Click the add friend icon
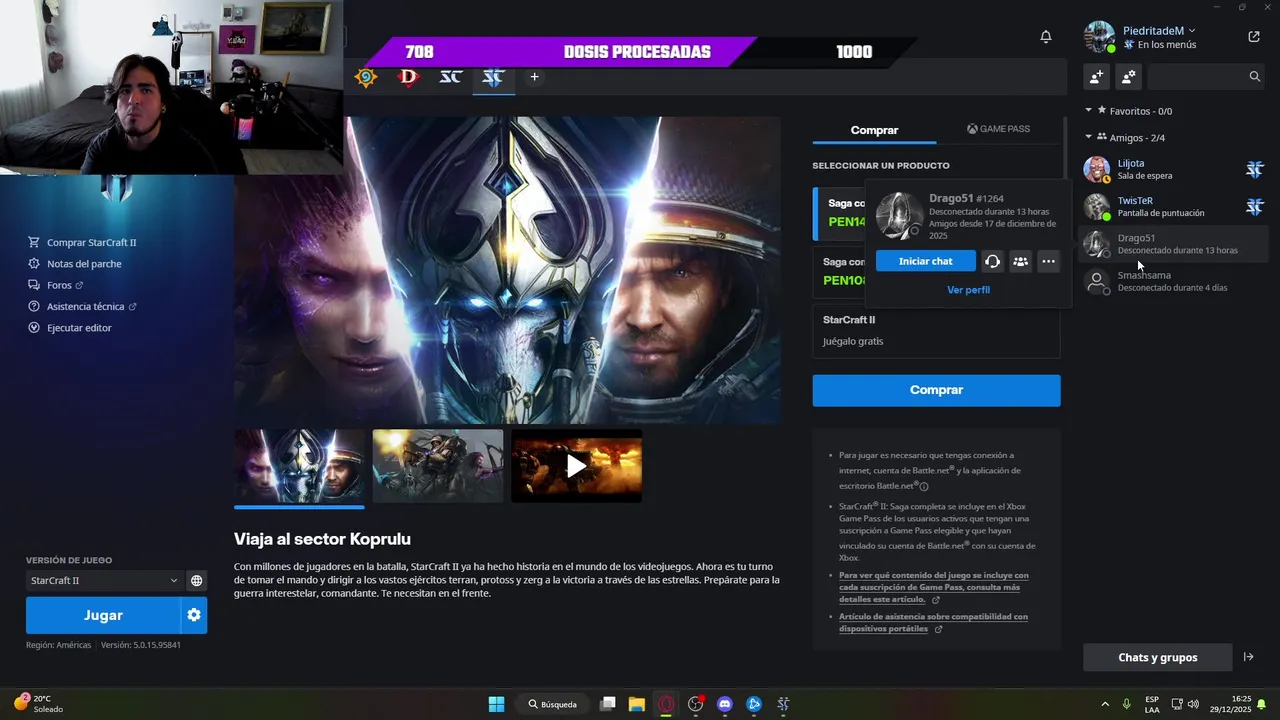 pos(1097,76)
